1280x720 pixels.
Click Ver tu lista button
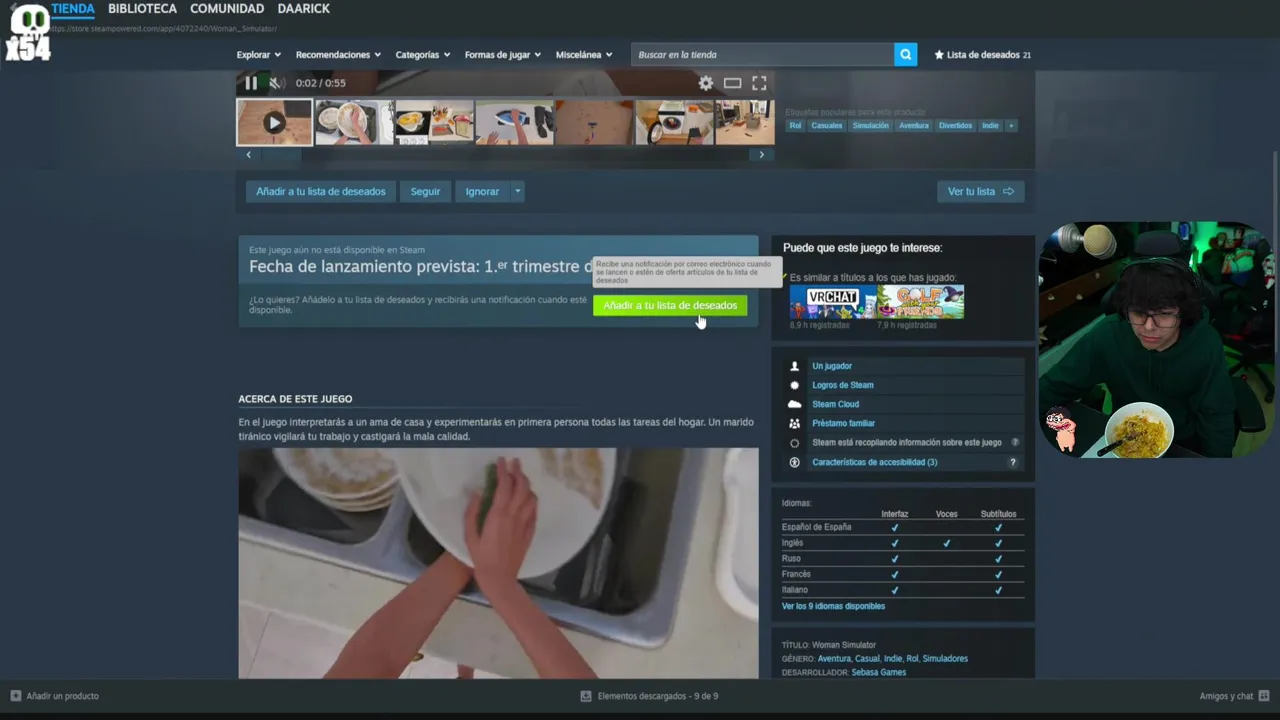point(980,191)
